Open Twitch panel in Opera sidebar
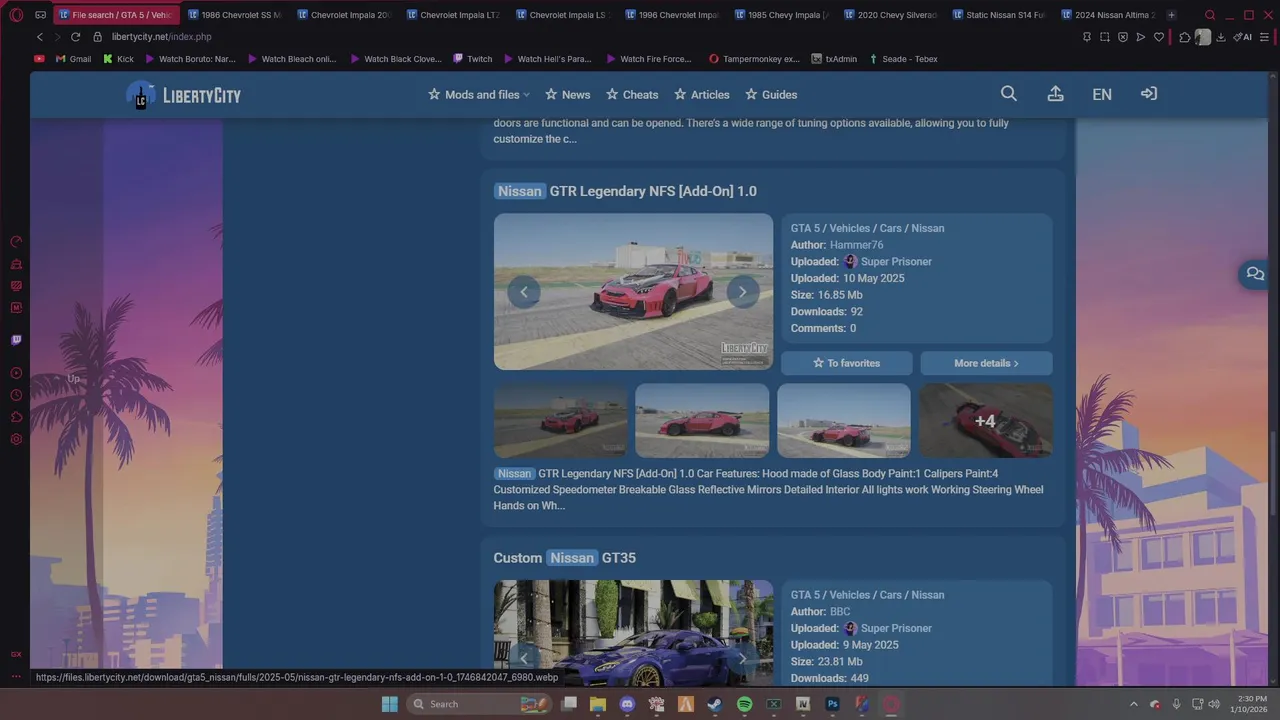 [x=16, y=340]
